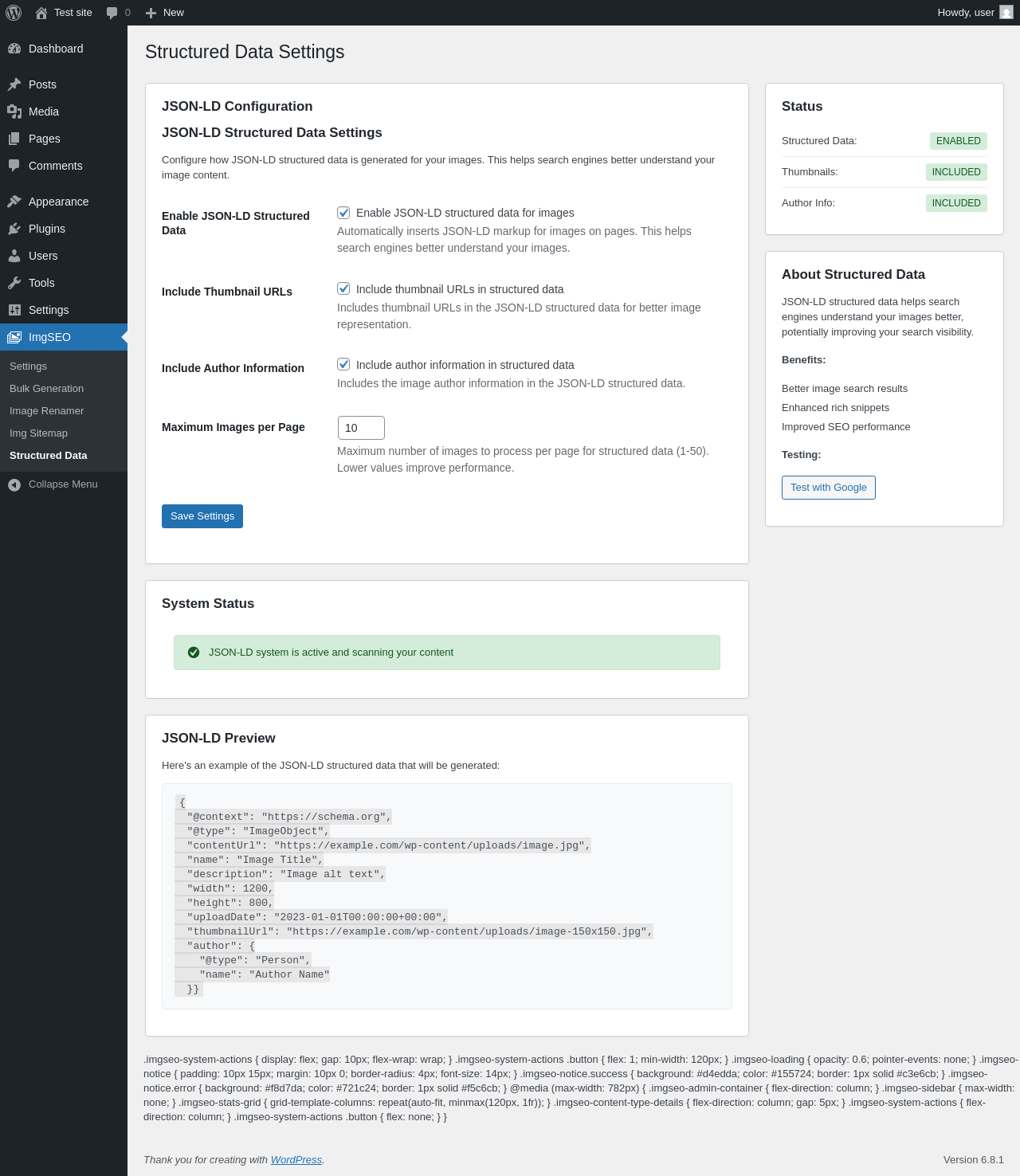Click the Collapse Menu arrow icon
Viewport: 1020px width, 1176px height.
coord(14,484)
